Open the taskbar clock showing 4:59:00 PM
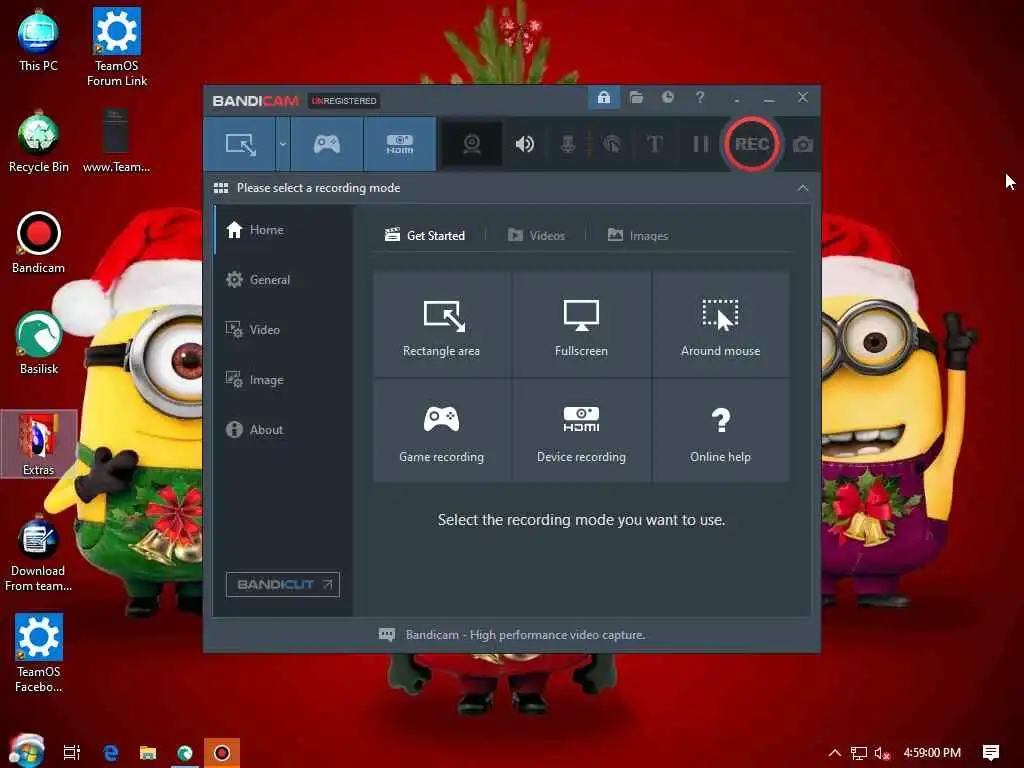The width and height of the screenshot is (1024, 768). tap(932, 753)
